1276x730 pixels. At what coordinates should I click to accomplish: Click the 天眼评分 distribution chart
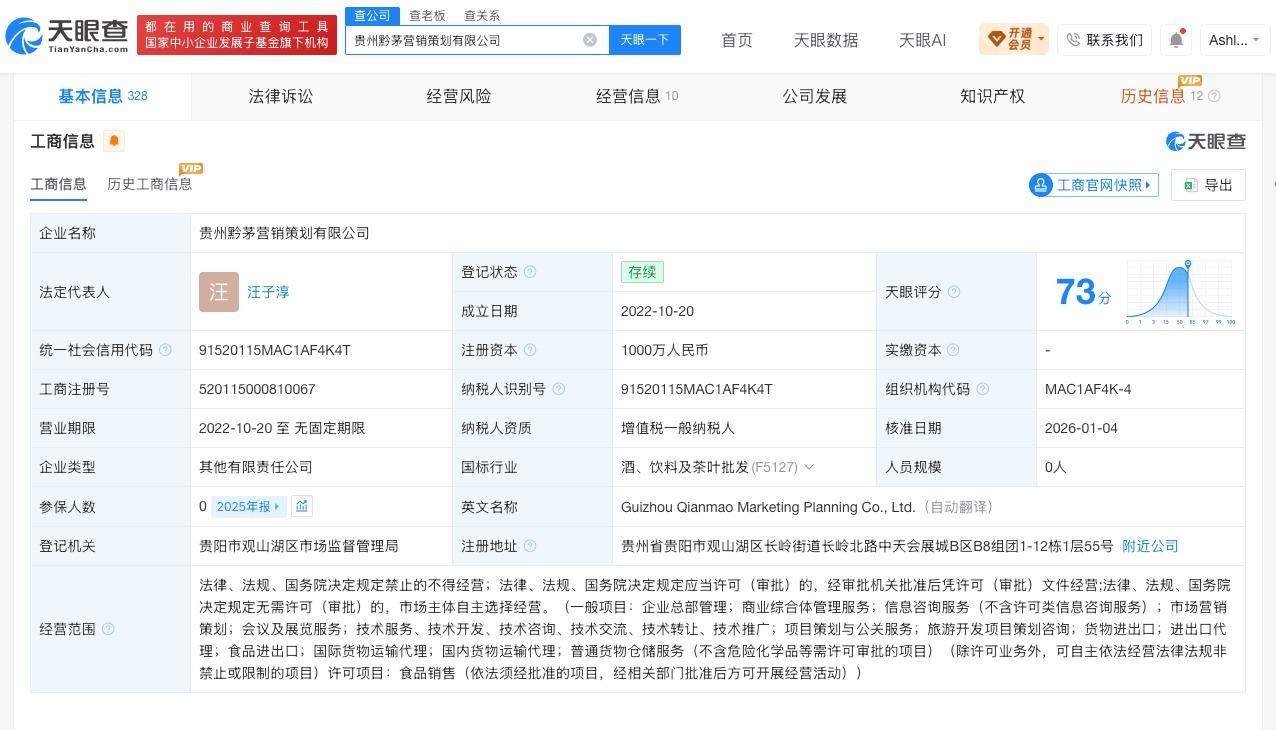tap(1181, 291)
